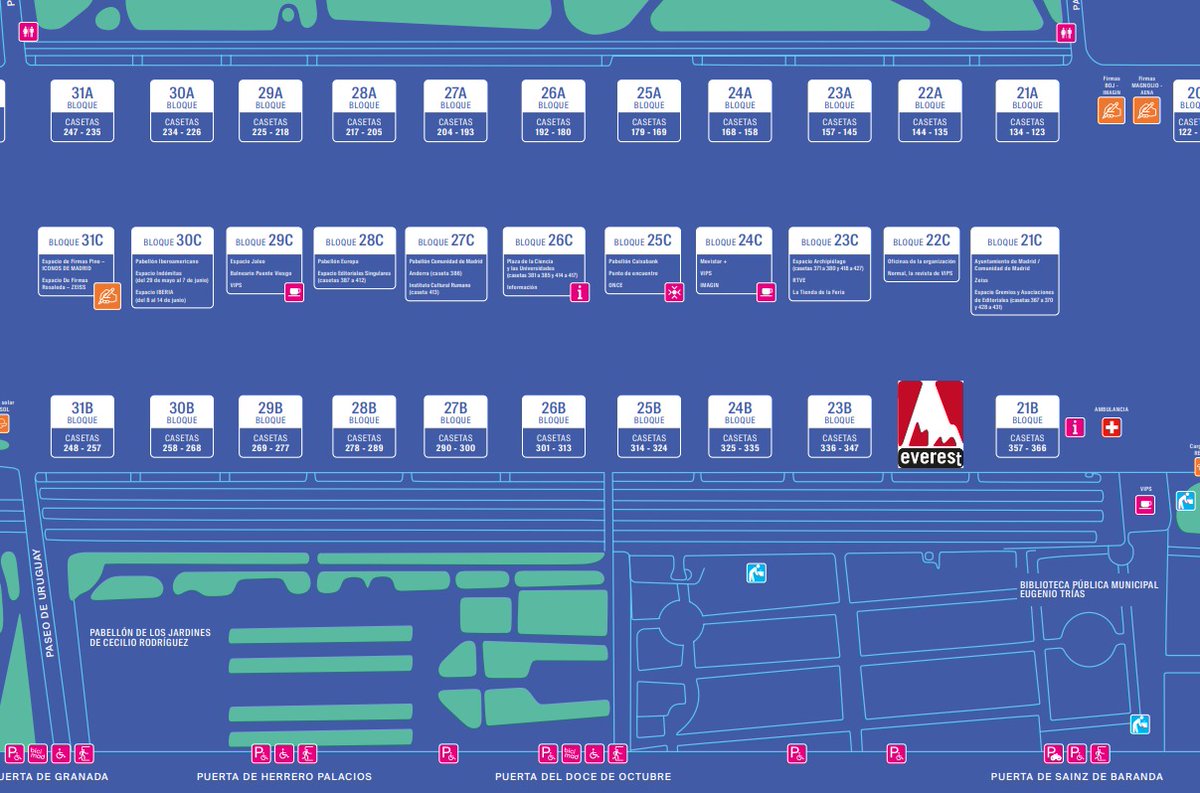
Task: Select the Firmas BOJ-IMAGIN signing icon
Action: (1111, 110)
